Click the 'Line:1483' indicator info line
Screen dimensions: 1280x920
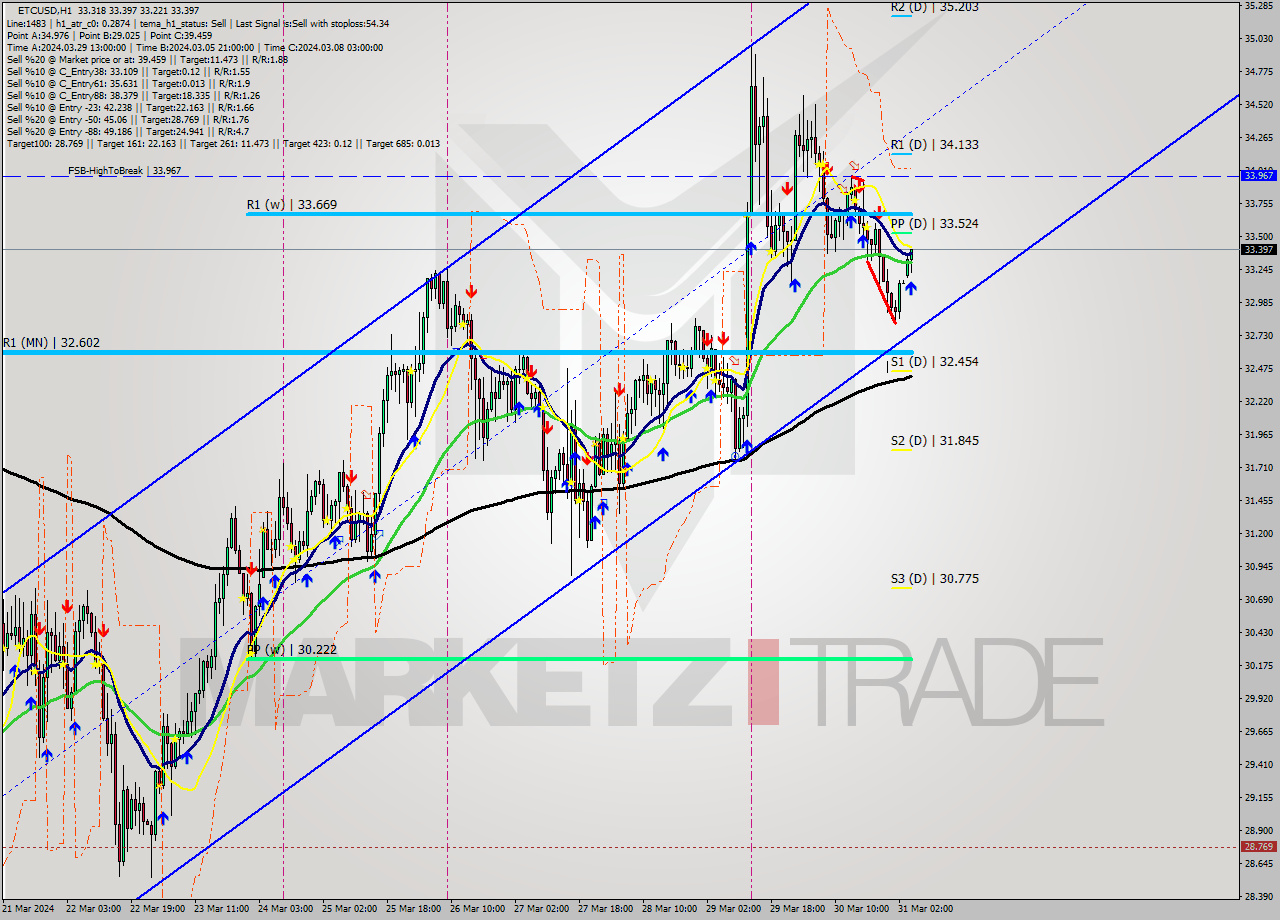coord(198,23)
